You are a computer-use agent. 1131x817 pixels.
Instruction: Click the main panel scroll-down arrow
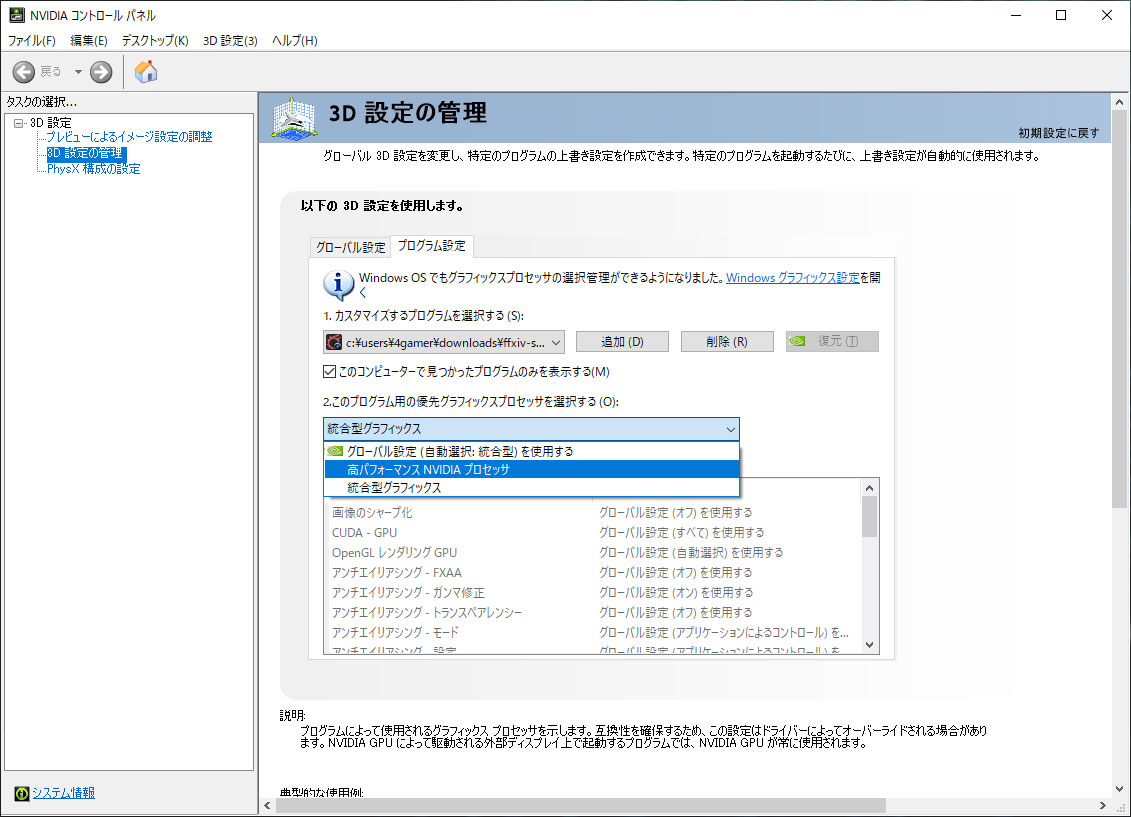(x=1119, y=789)
